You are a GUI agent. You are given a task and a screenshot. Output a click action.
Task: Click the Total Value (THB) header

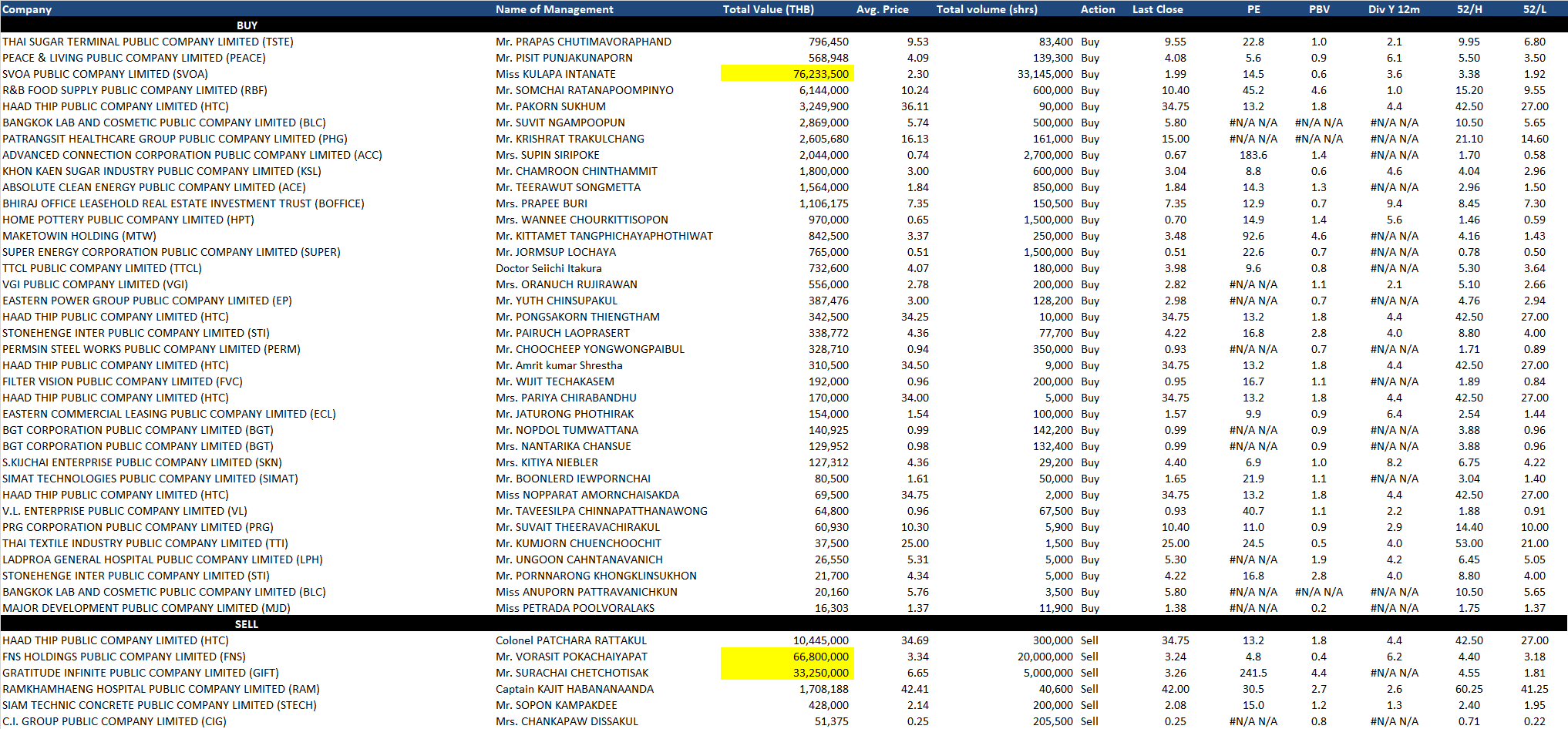click(x=768, y=9)
